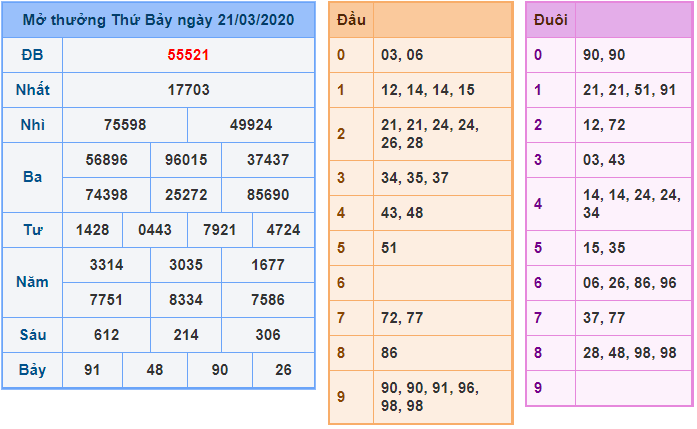Click fourth prize number 4724
Viewport: 697px width, 429px height.
coord(283,230)
